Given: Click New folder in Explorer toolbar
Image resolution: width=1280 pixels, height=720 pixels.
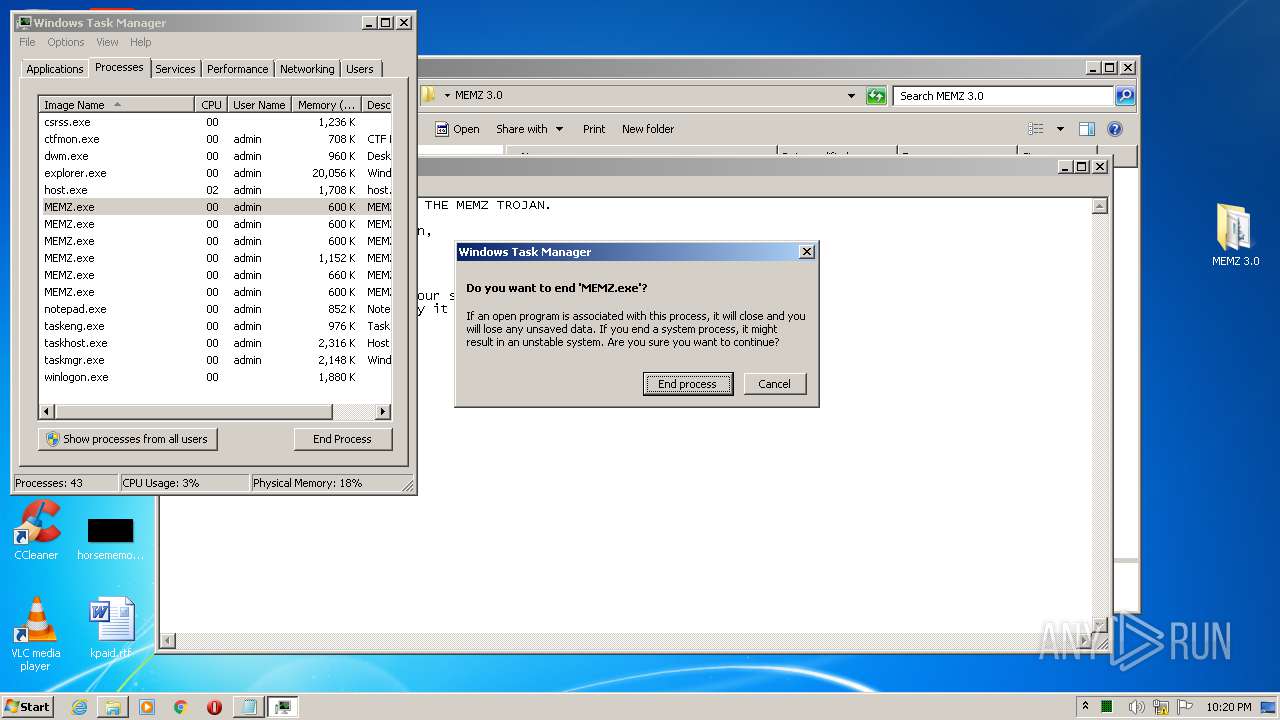Looking at the screenshot, I should coord(648,129).
